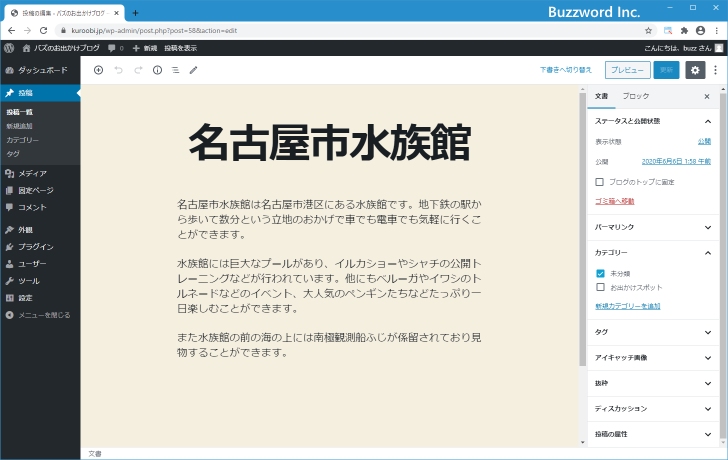Switch to the 文書 tab
The height and width of the screenshot is (460, 728).
pos(601,96)
